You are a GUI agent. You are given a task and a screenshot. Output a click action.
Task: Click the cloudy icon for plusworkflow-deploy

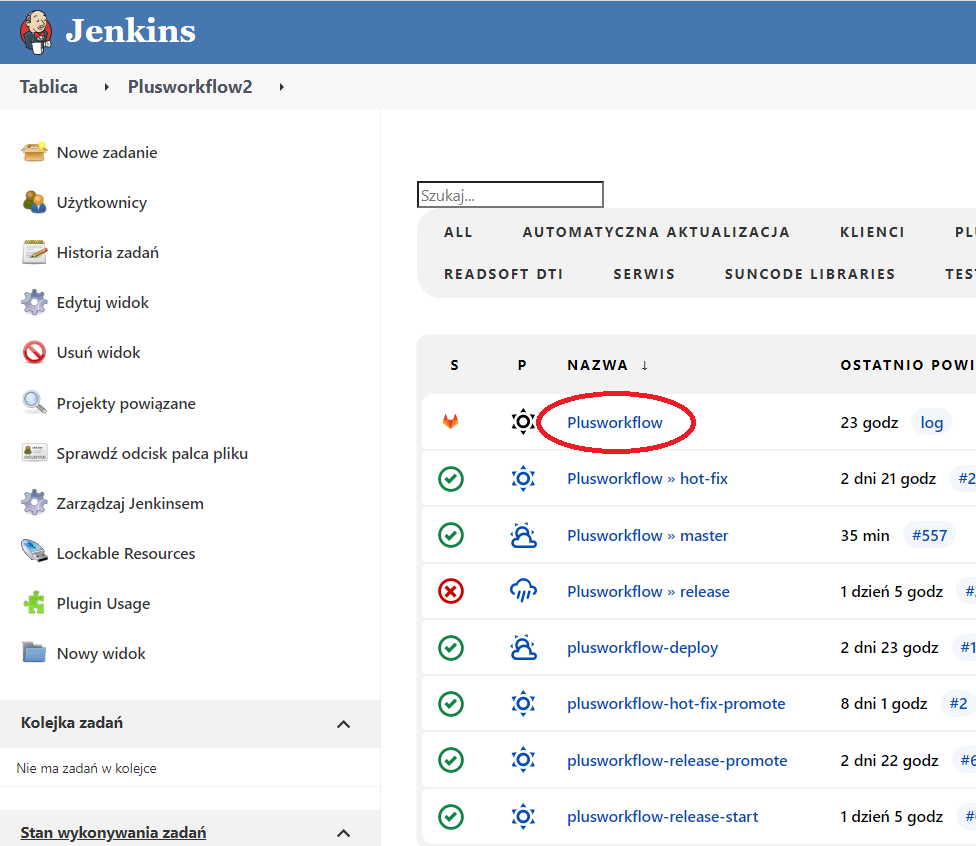[x=523, y=647]
